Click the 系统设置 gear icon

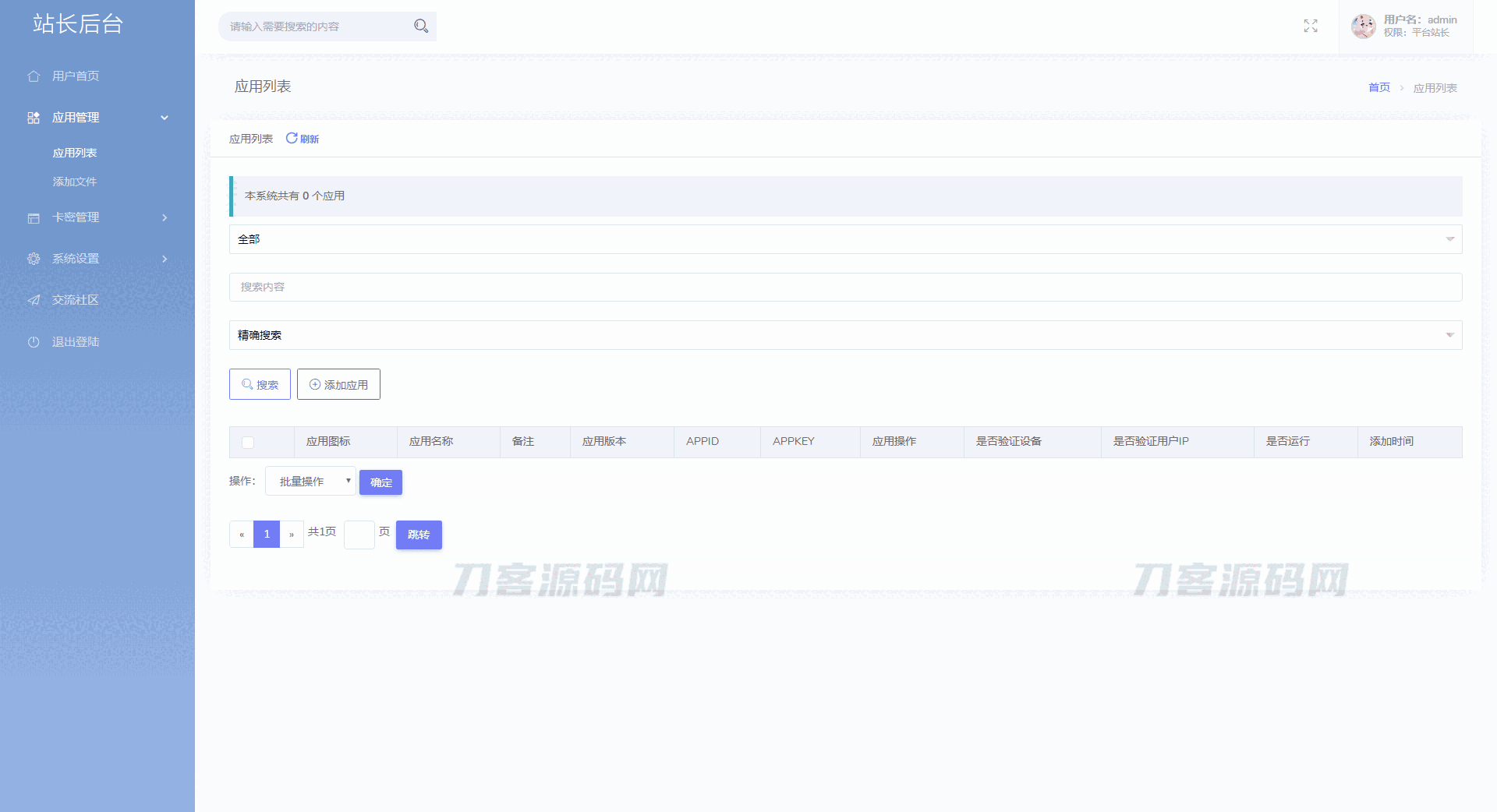(x=34, y=259)
